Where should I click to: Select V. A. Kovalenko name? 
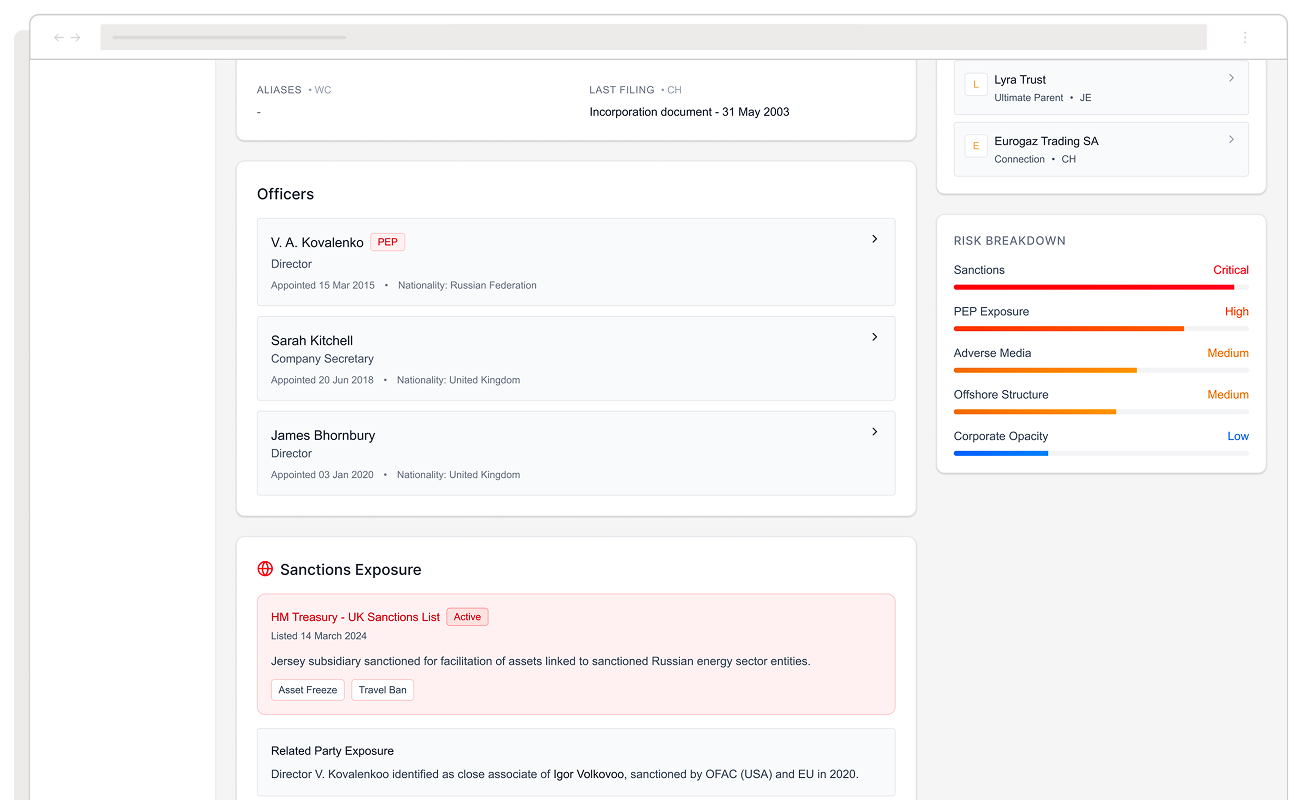coord(317,243)
